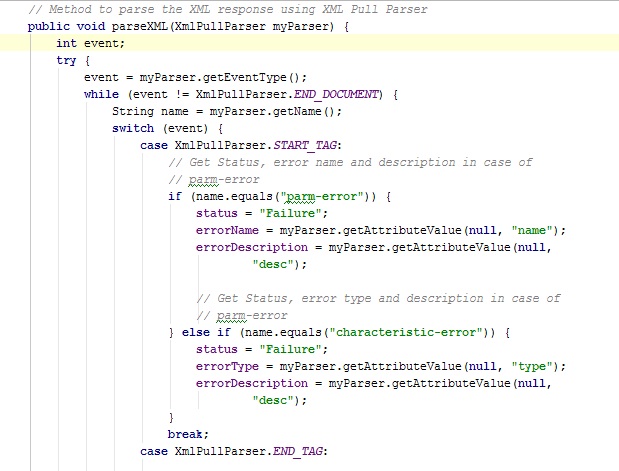Click the END_TAG constant

point(294,451)
